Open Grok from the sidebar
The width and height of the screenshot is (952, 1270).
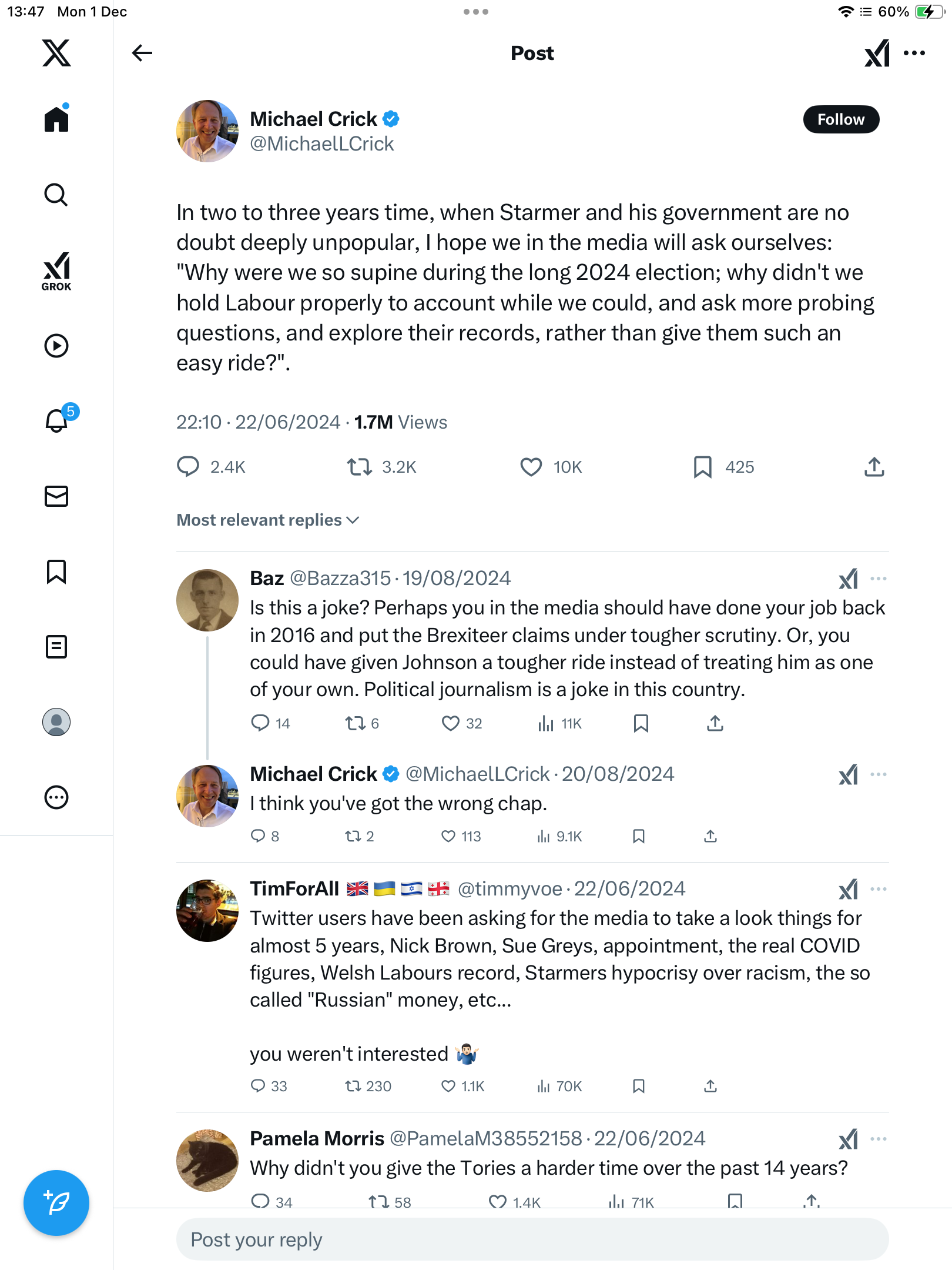(56, 271)
